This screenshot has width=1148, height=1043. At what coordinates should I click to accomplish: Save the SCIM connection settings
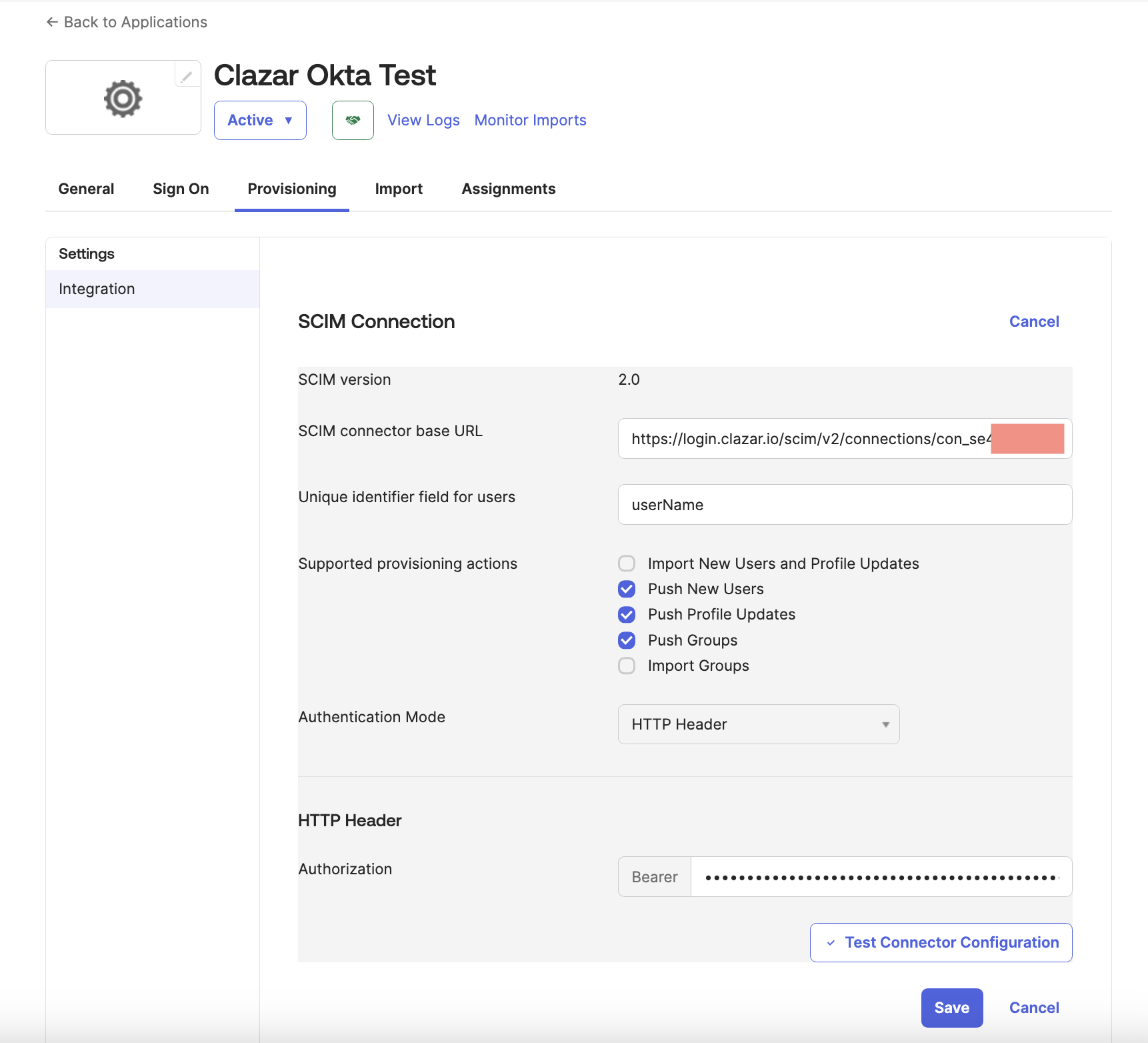(952, 1008)
